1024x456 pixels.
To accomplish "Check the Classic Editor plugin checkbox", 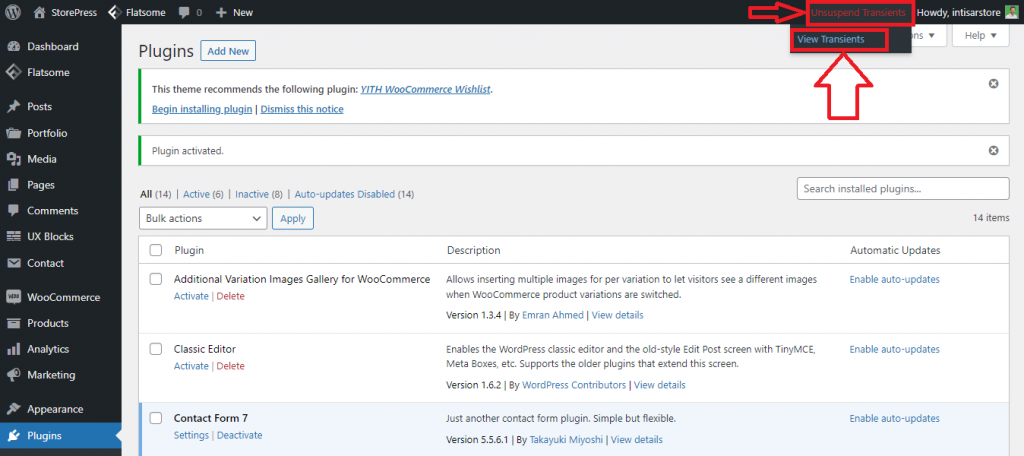I will click(x=155, y=349).
